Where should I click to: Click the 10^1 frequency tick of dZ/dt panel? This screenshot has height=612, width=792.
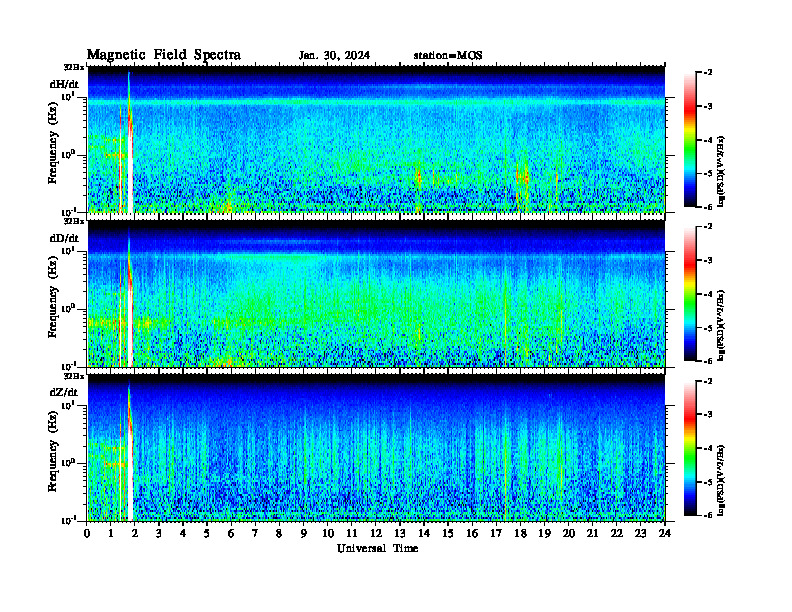(69, 405)
